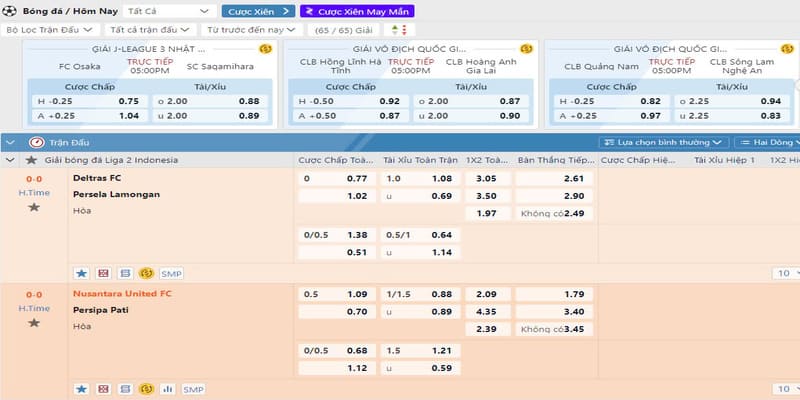Click Deltras FC team name
Screen dimensions: 800x400
[97, 178]
